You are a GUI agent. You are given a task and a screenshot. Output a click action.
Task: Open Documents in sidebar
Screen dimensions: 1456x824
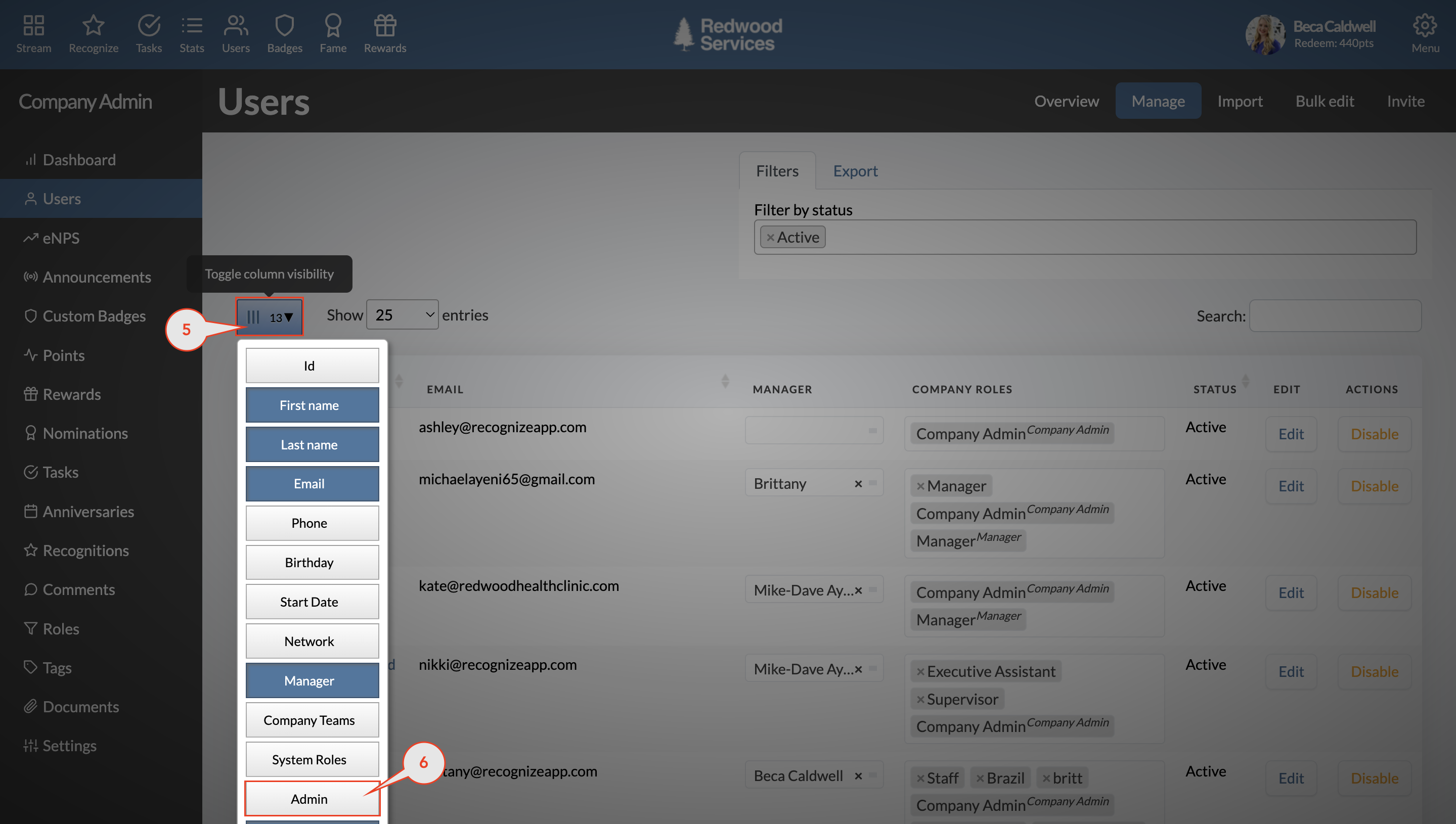click(101, 707)
